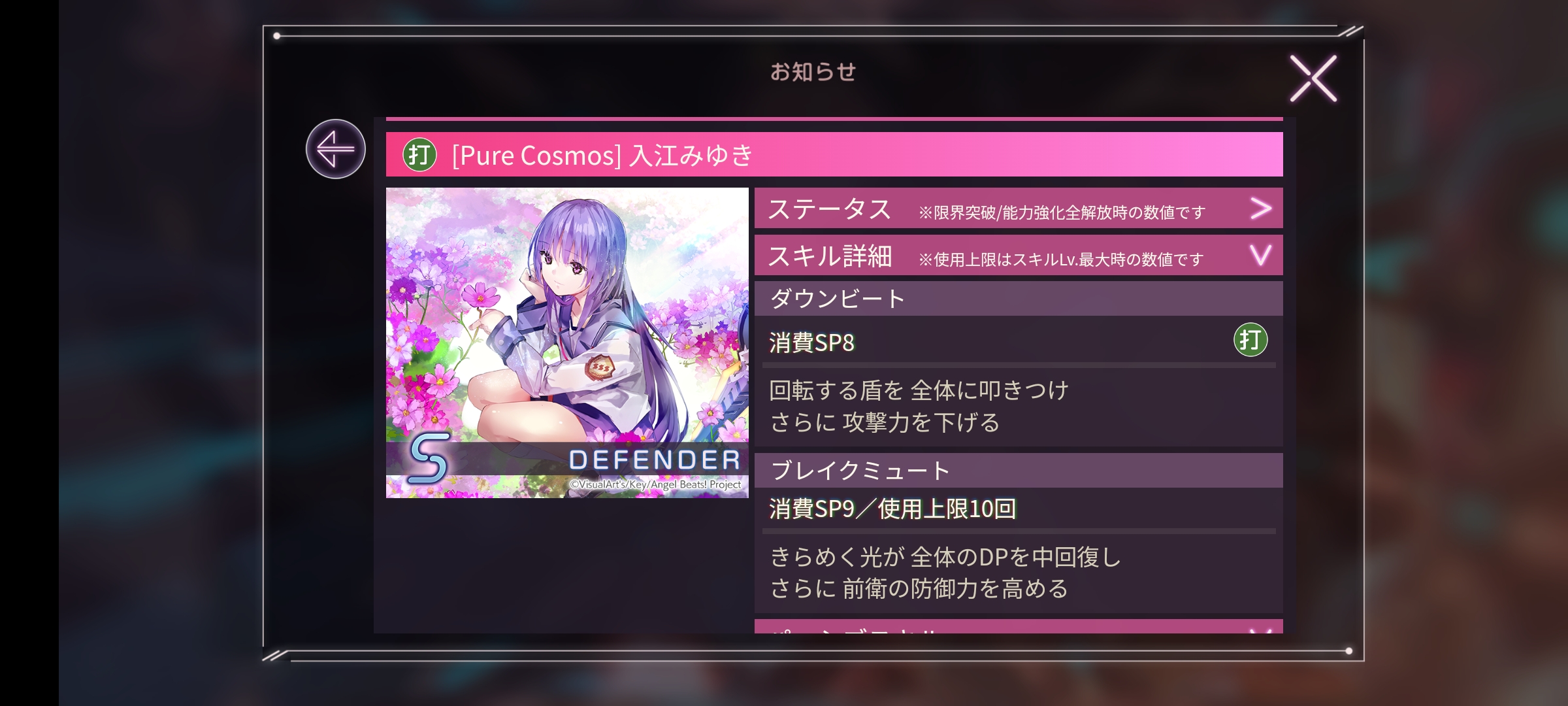
Task: Click the DEFENDER role label
Action: [x=655, y=460]
